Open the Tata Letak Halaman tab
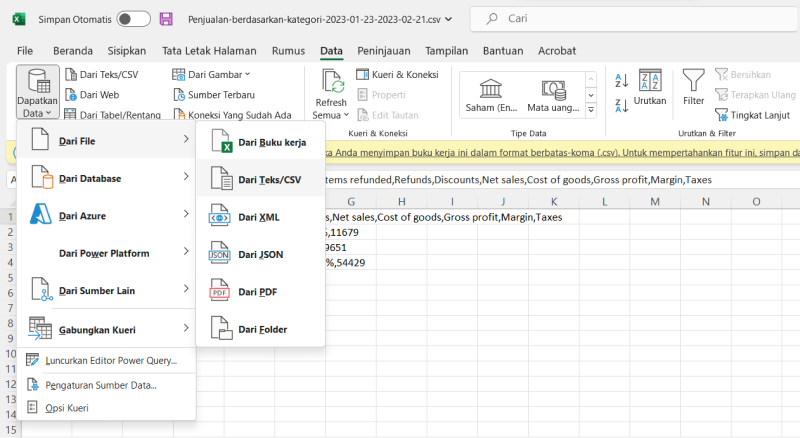 click(209, 51)
